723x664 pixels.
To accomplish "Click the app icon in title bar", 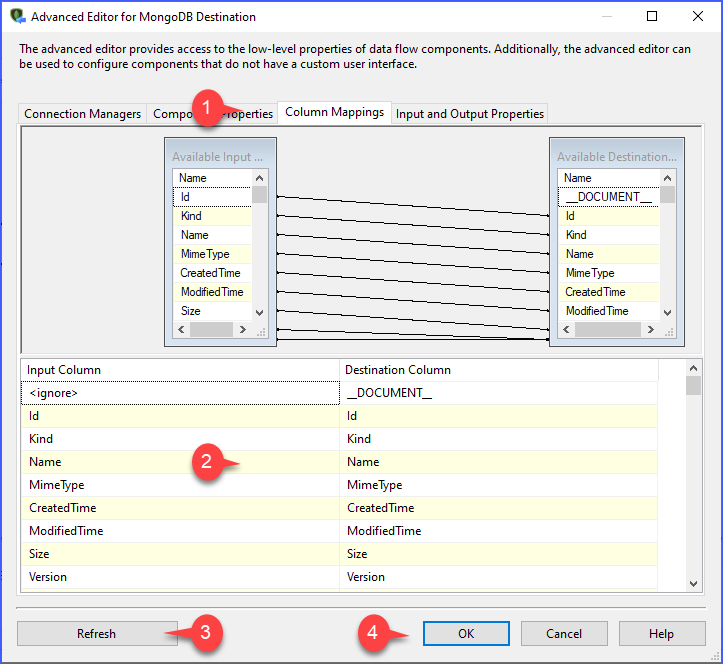I will tap(18, 16).
